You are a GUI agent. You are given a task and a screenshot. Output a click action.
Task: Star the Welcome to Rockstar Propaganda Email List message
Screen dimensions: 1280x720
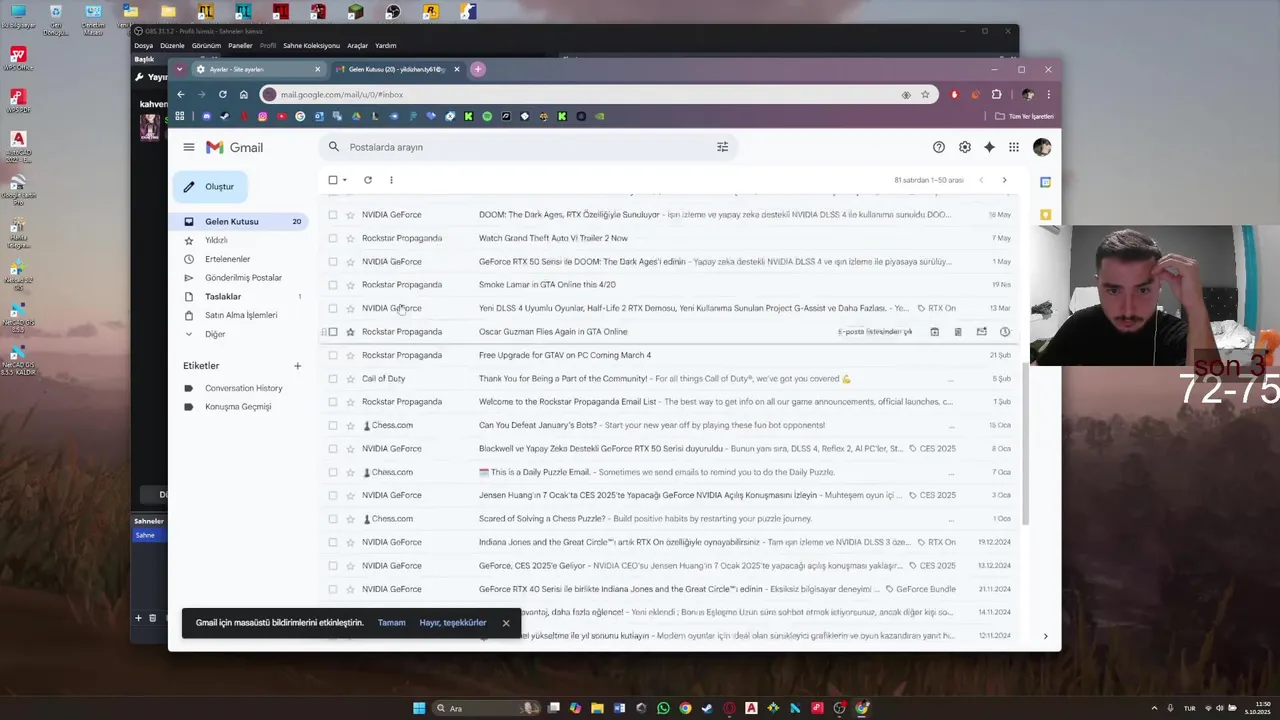tap(350, 402)
